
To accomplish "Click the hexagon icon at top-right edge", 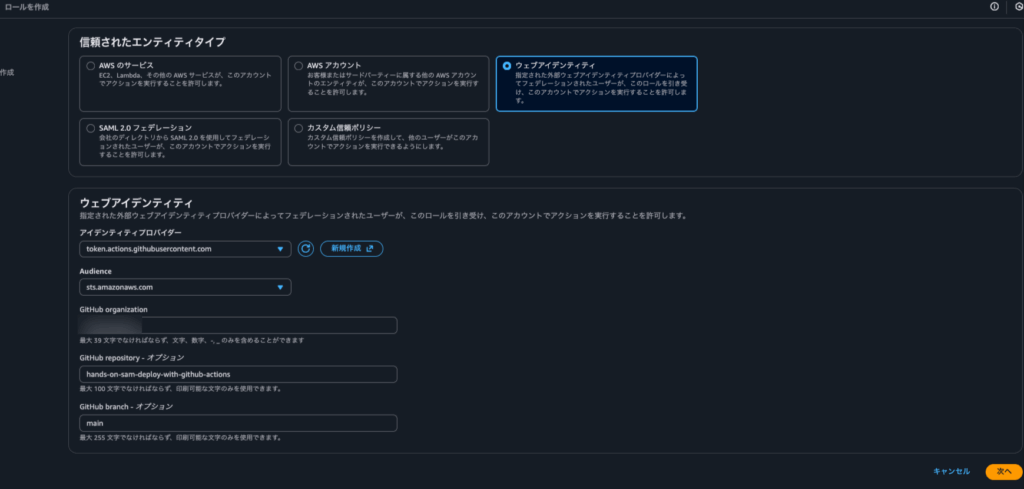I will click(x=1018, y=6).
